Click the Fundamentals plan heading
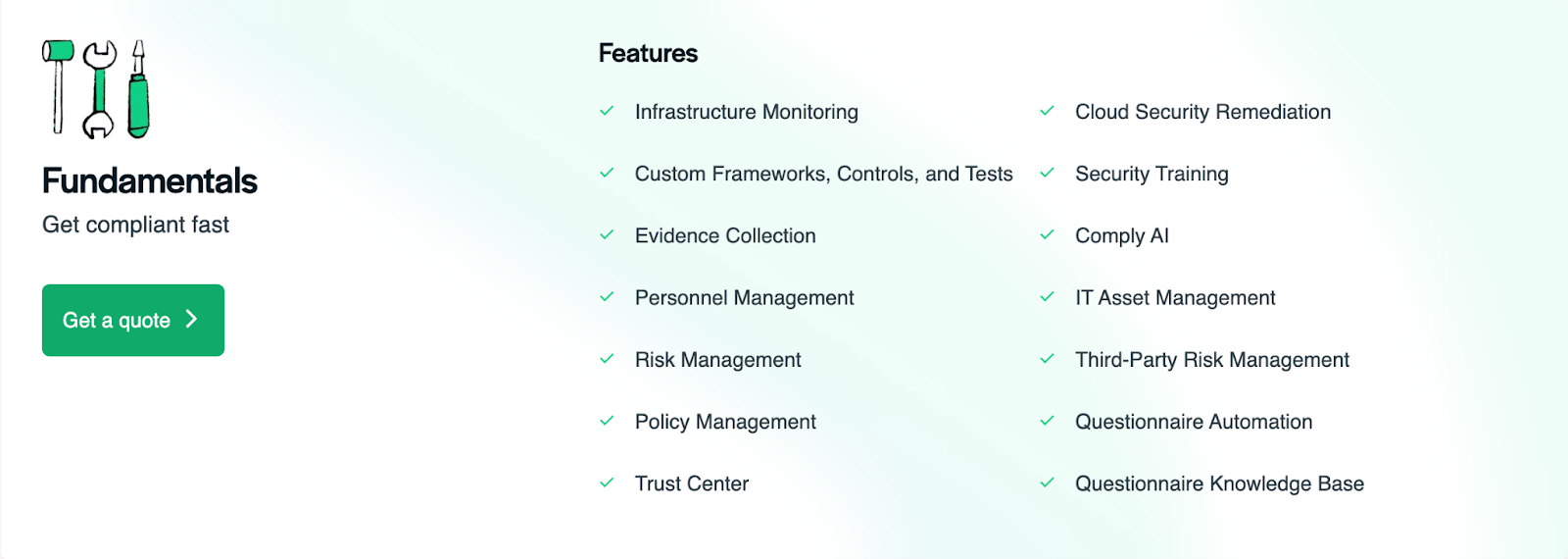The image size is (1568, 559). point(150,181)
